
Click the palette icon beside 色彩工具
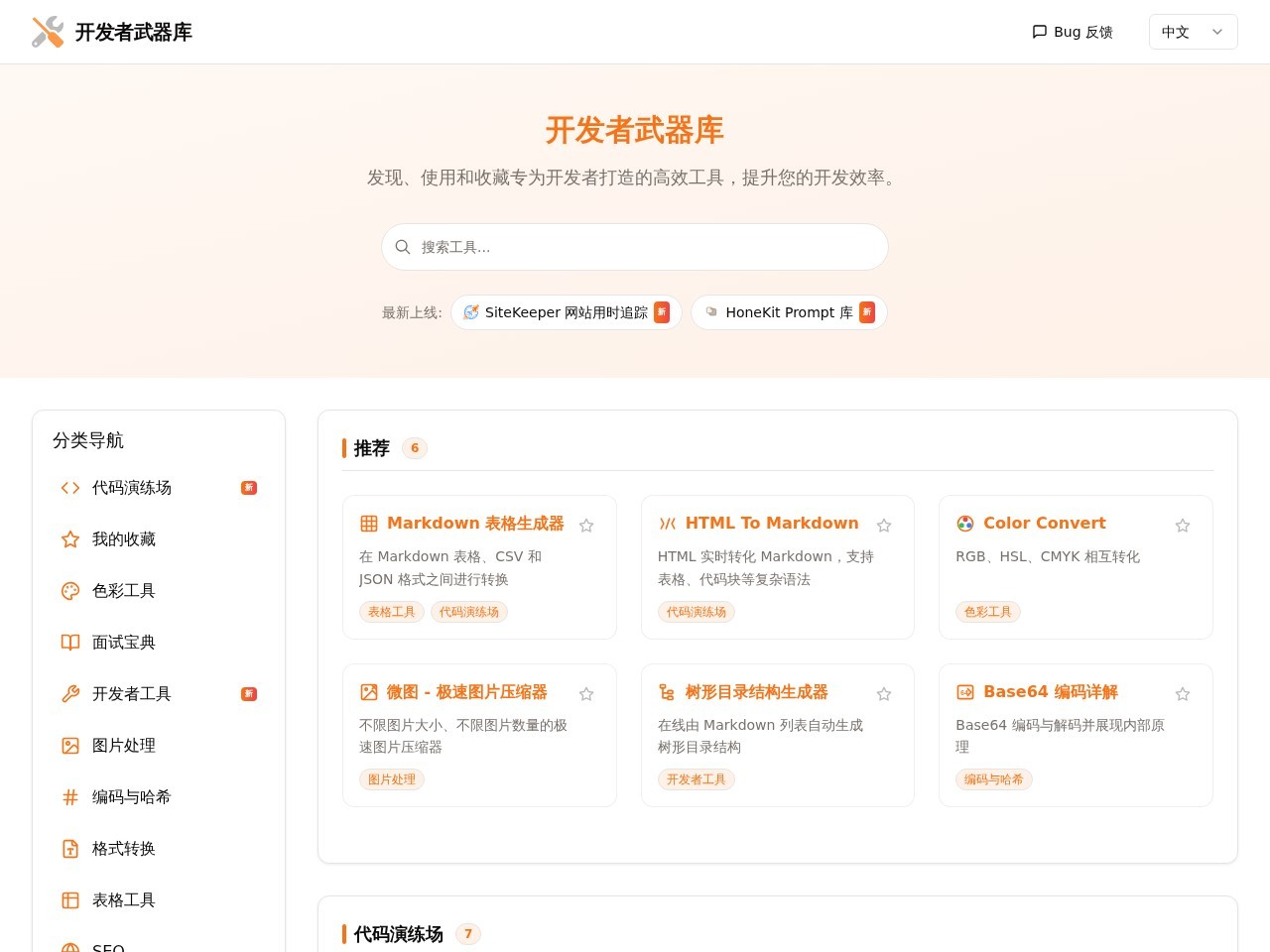pos(70,591)
